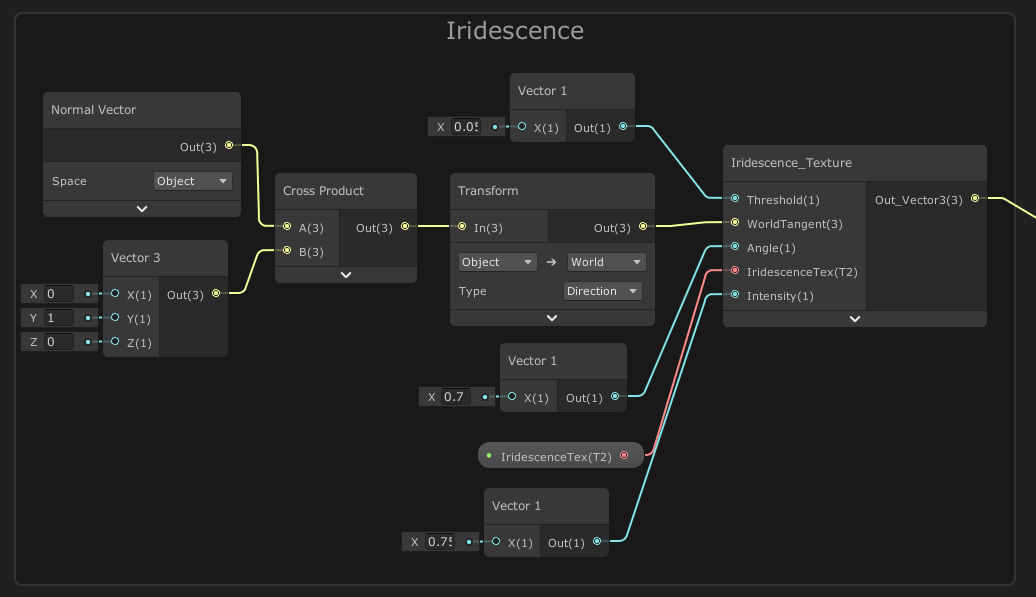Collapse the Cross Product node chevron
The image size is (1036, 597).
346,275
